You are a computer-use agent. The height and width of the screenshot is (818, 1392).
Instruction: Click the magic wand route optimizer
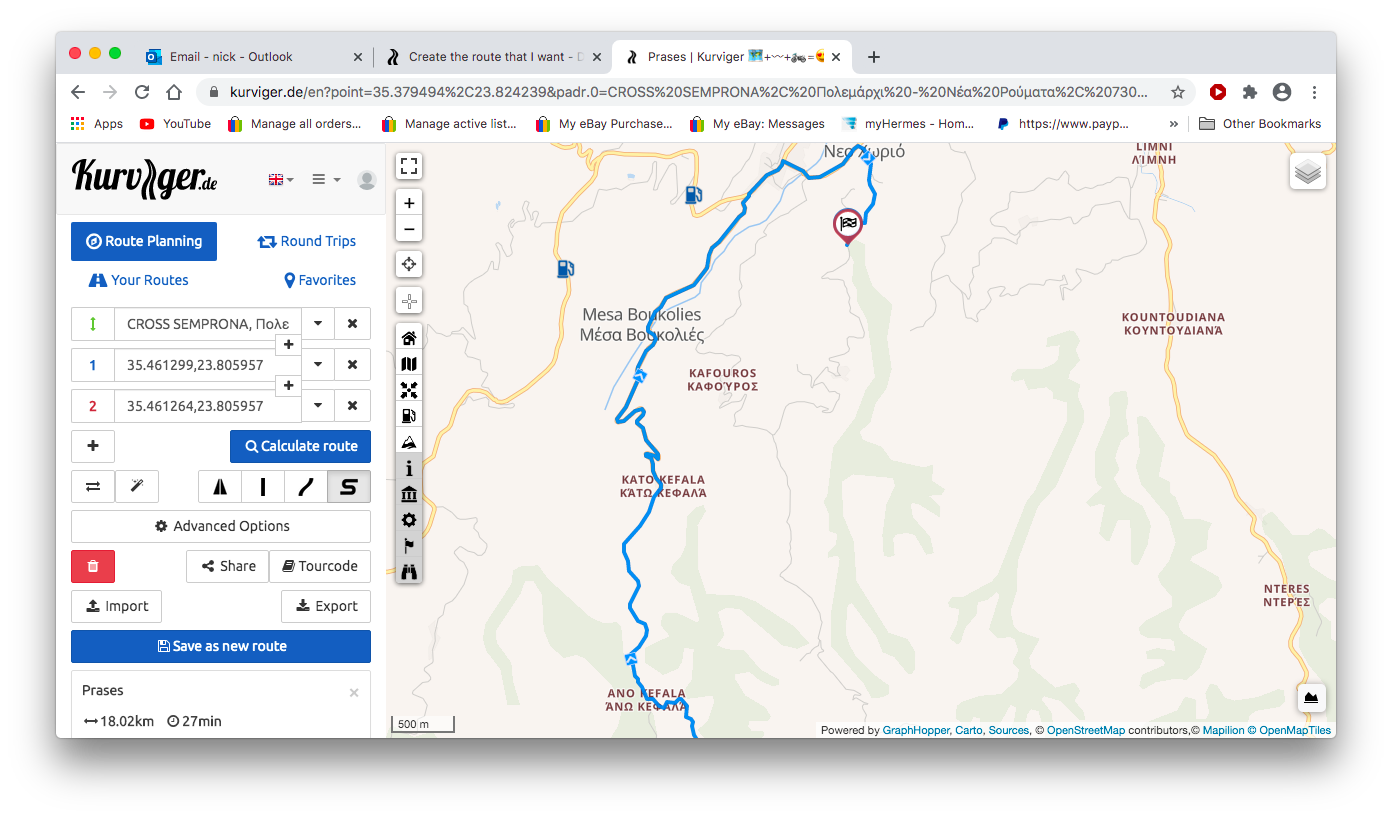tap(137, 486)
